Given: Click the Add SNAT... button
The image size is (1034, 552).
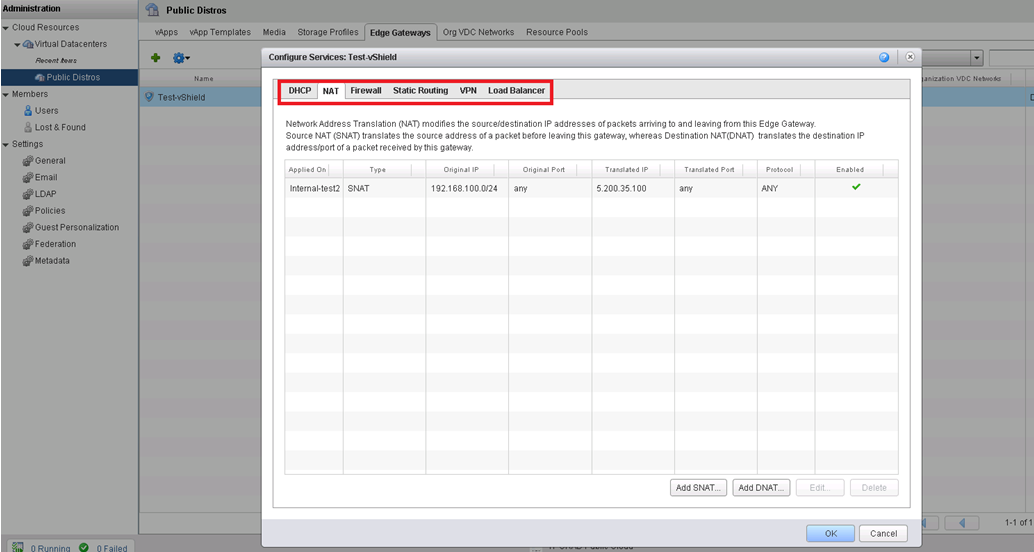Looking at the screenshot, I should [x=697, y=488].
